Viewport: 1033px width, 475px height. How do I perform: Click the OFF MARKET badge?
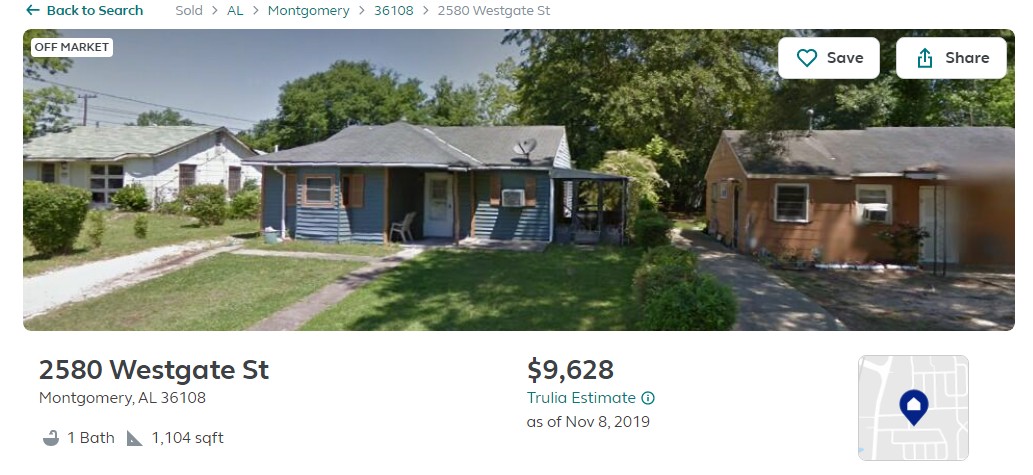point(72,47)
